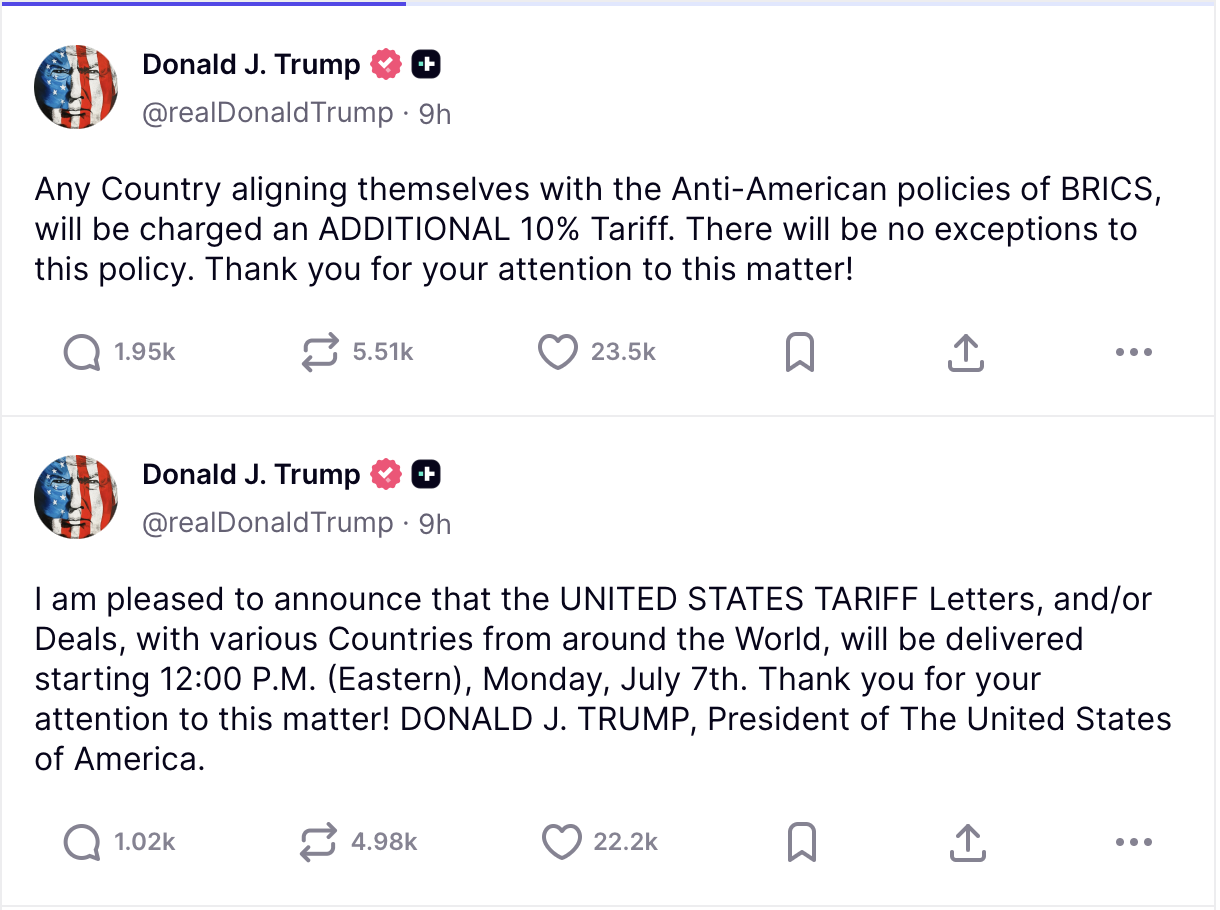Bookmark the BRICS tariff post
Screen dimensions: 1220x910
tap(799, 352)
